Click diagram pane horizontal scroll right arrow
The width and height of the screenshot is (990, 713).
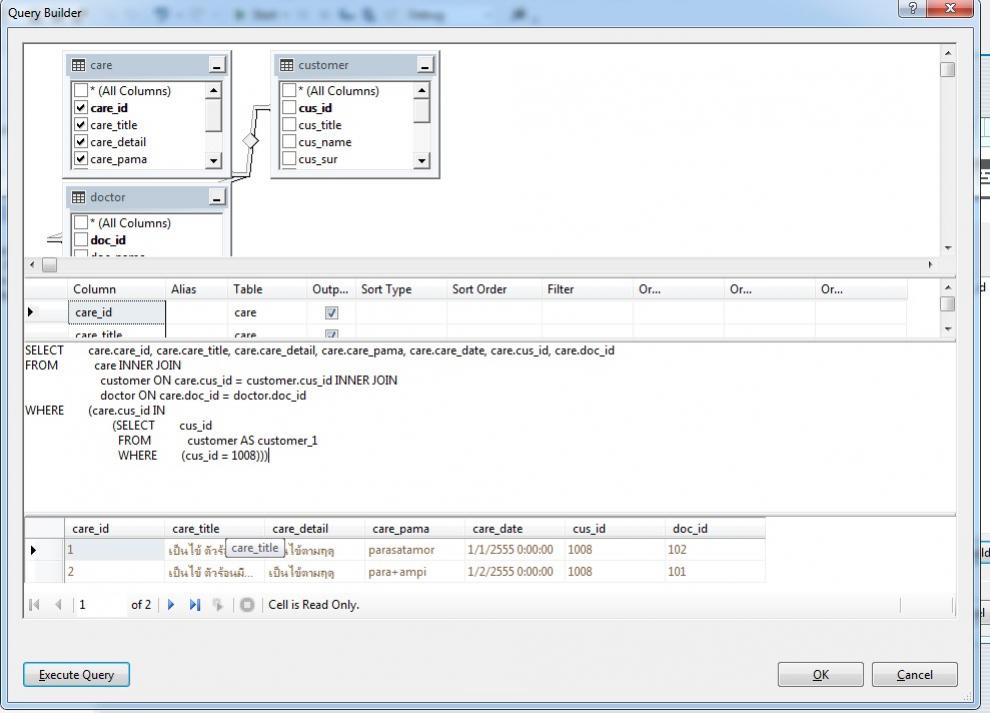click(930, 265)
